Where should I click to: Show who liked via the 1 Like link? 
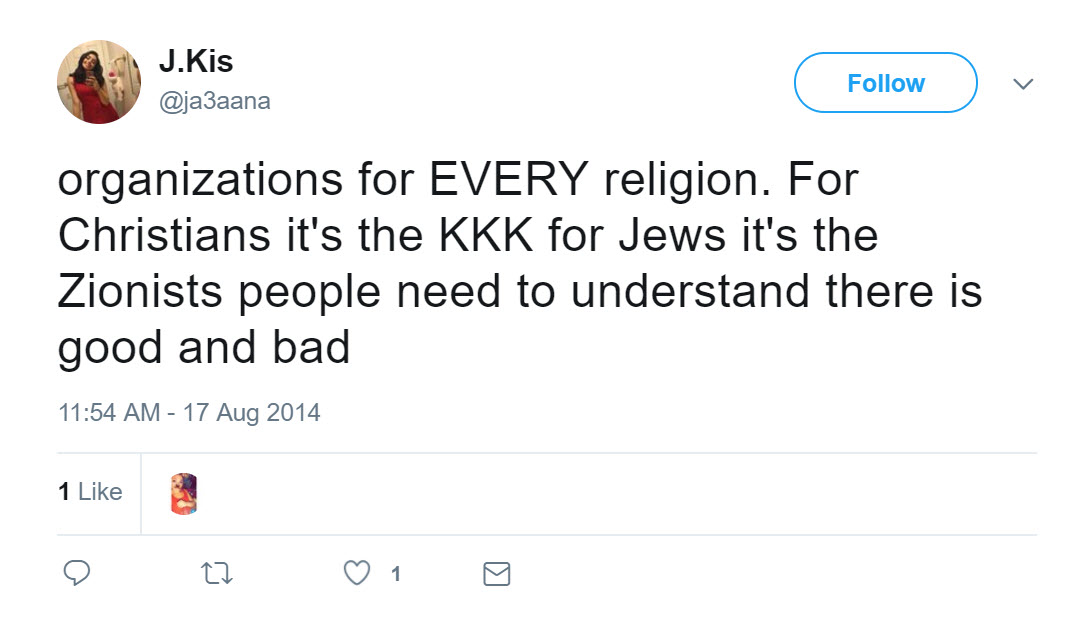coord(90,492)
